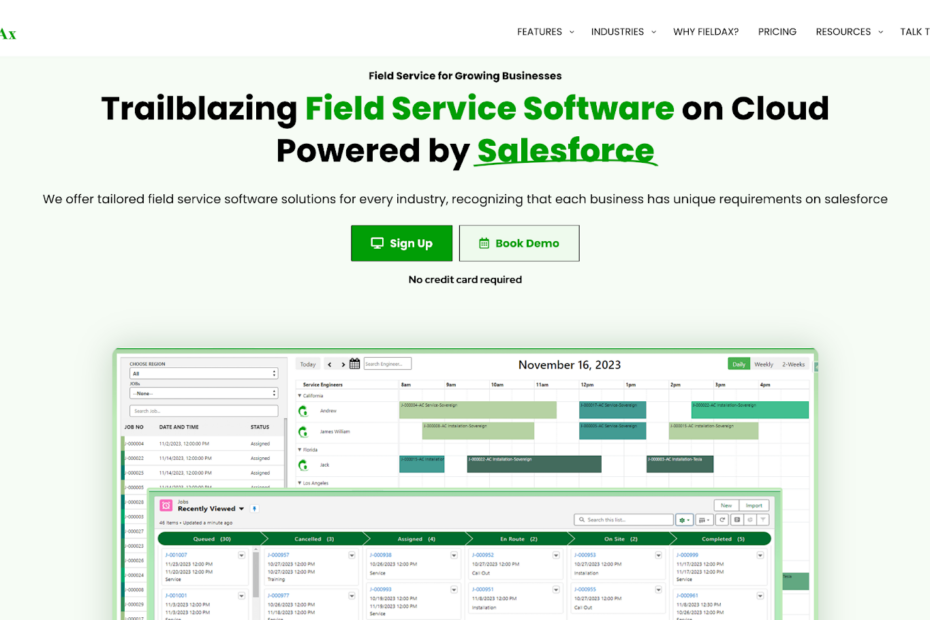Open the action menu on card J-000957

click(352, 555)
